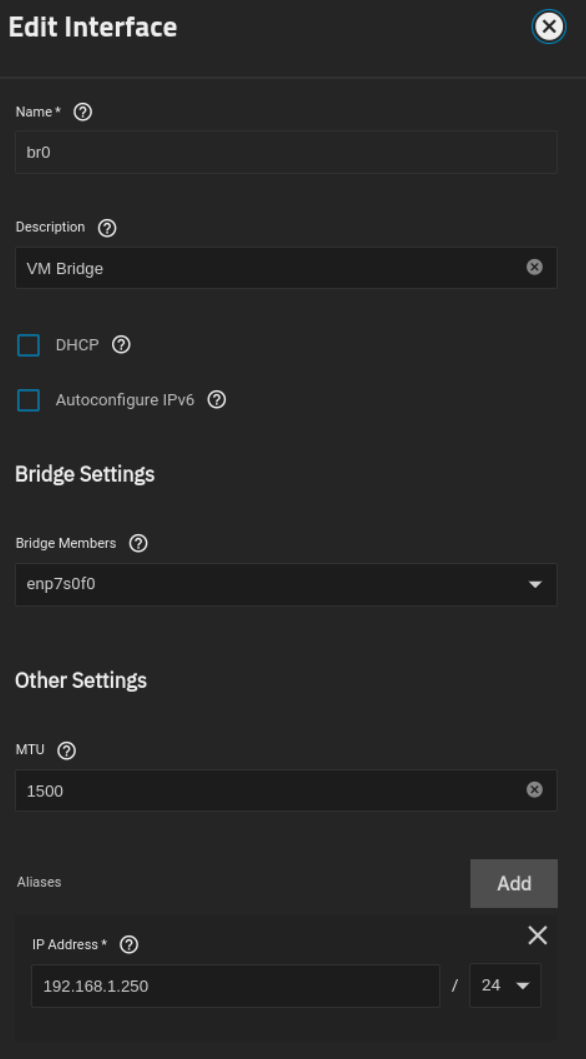586x1059 pixels.
Task: Toggle Autoconfigure IPv6 checkbox
Action: point(28,401)
